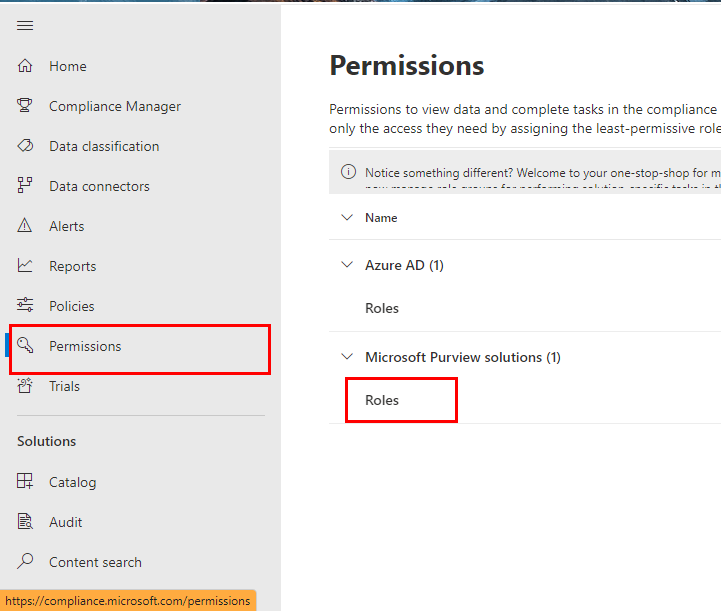Click the Data classification tag icon
Screen dimensions: 721x611
[25, 146]
